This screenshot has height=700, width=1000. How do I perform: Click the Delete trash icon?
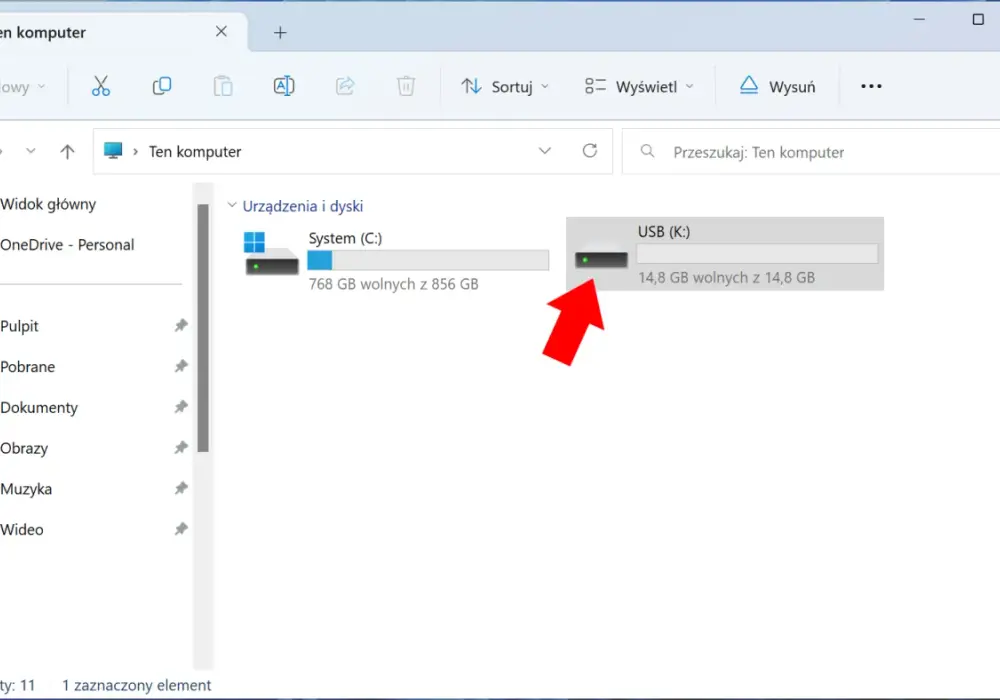tap(406, 86)
